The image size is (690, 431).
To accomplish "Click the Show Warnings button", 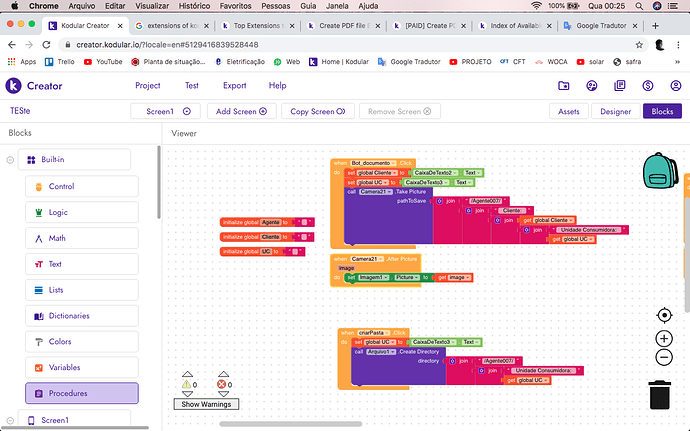I will (x=206, y=404).
